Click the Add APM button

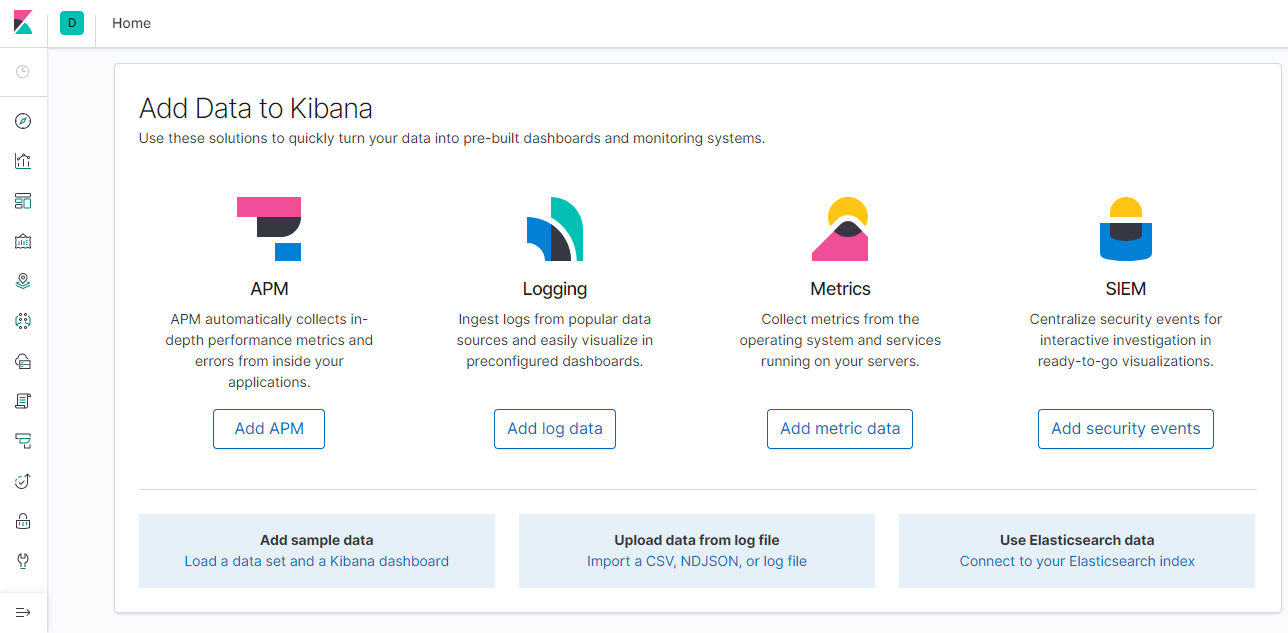[269, 429]
